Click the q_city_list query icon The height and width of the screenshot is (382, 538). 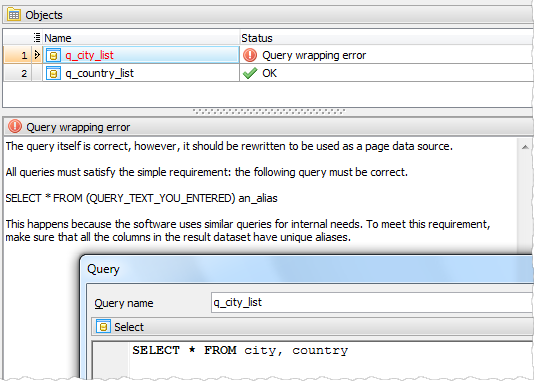pyautogui.click(x=53, y=55)
